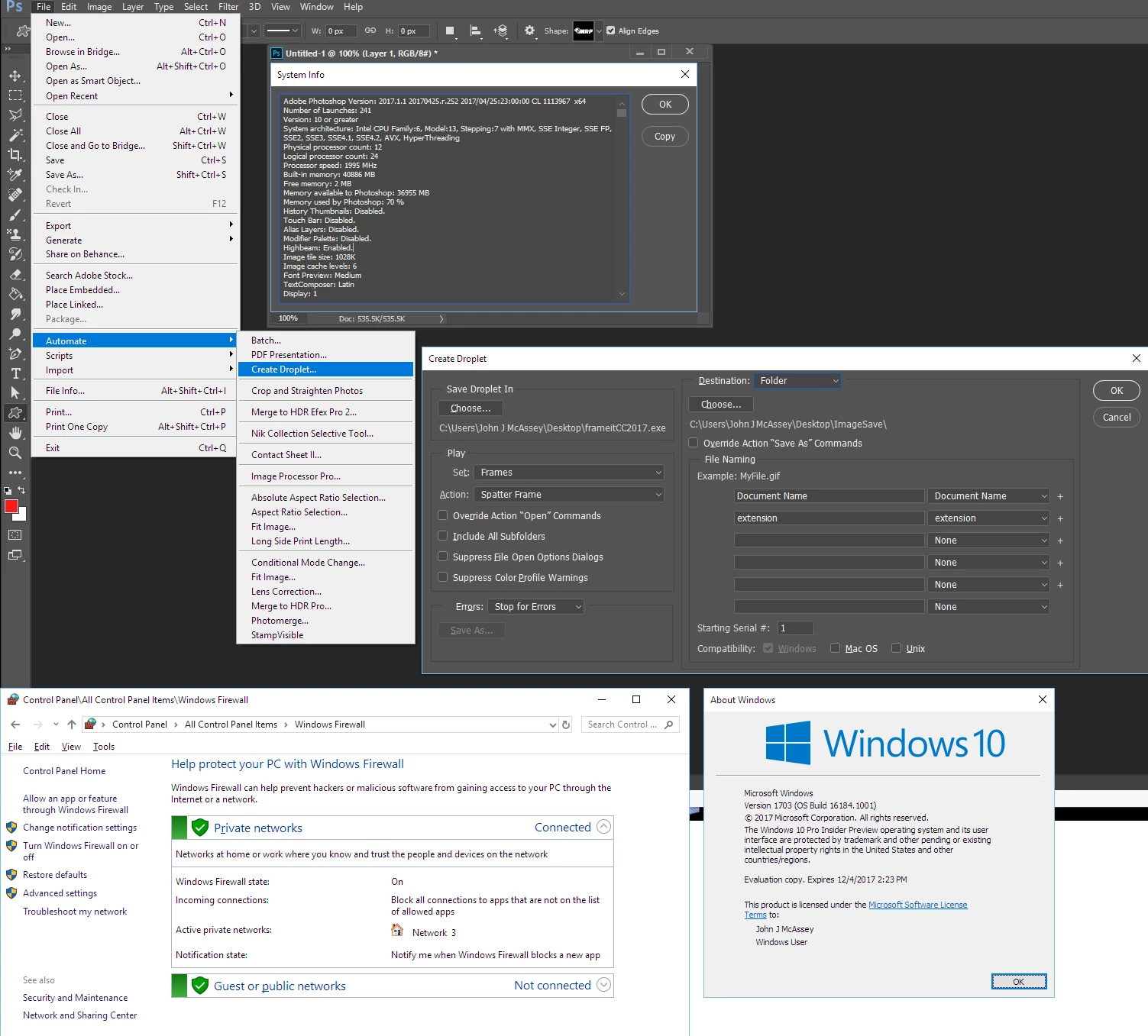Refresh the Windows Firewall address bar
The height and width of the screenshot is (1036, 1148).
click(566, 725)
